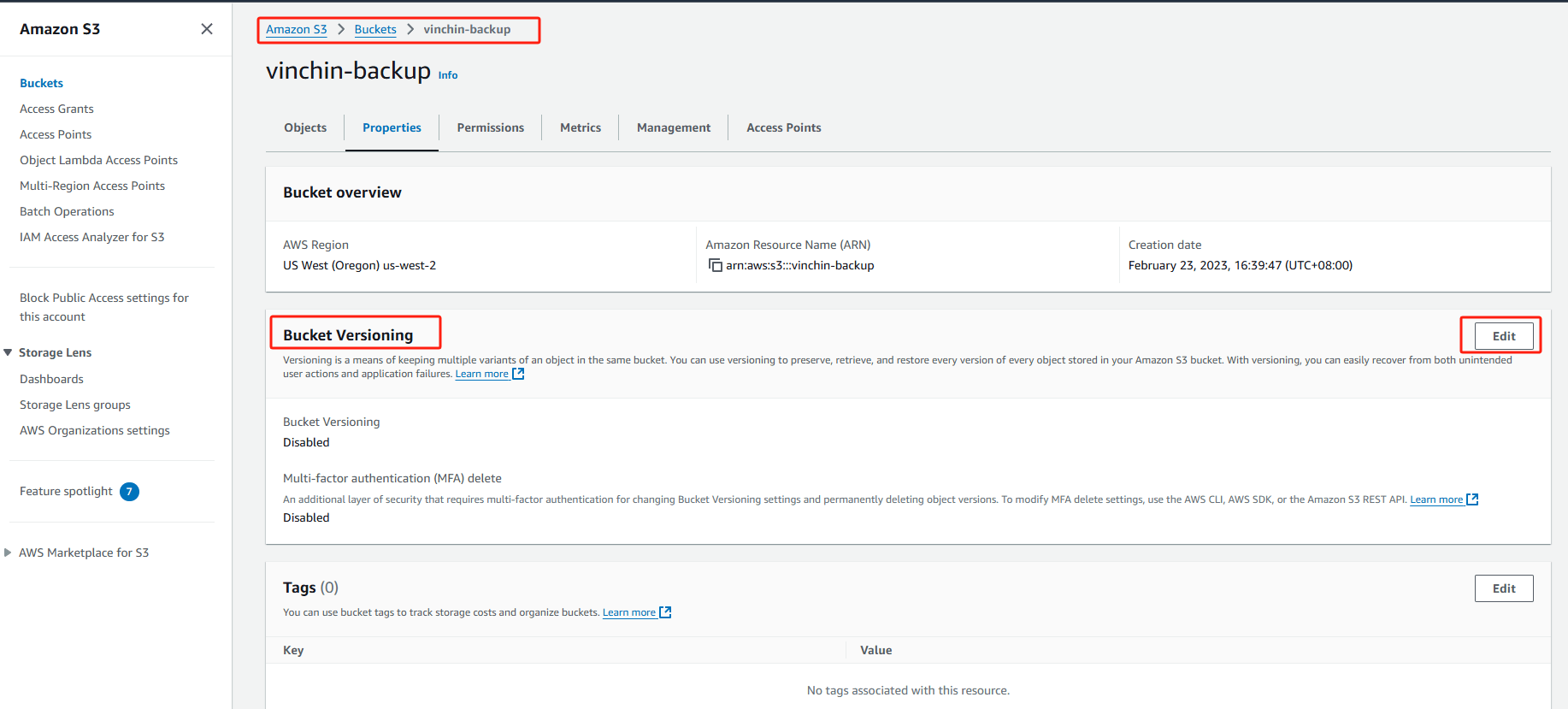Open Learn more about bucket tags
Screen dimensions: 1568x709
[629, 612]
